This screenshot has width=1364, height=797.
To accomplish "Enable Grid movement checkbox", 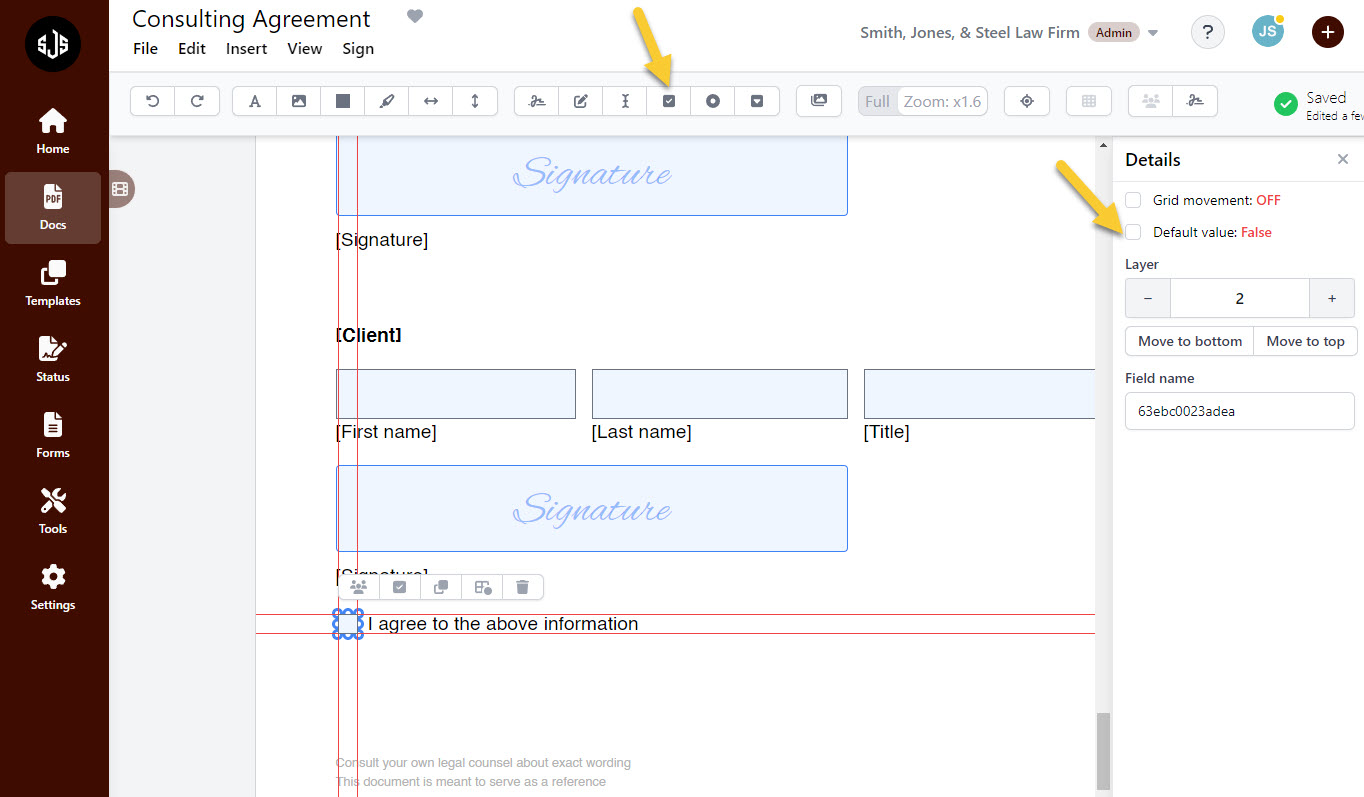I will (1133, 200).
